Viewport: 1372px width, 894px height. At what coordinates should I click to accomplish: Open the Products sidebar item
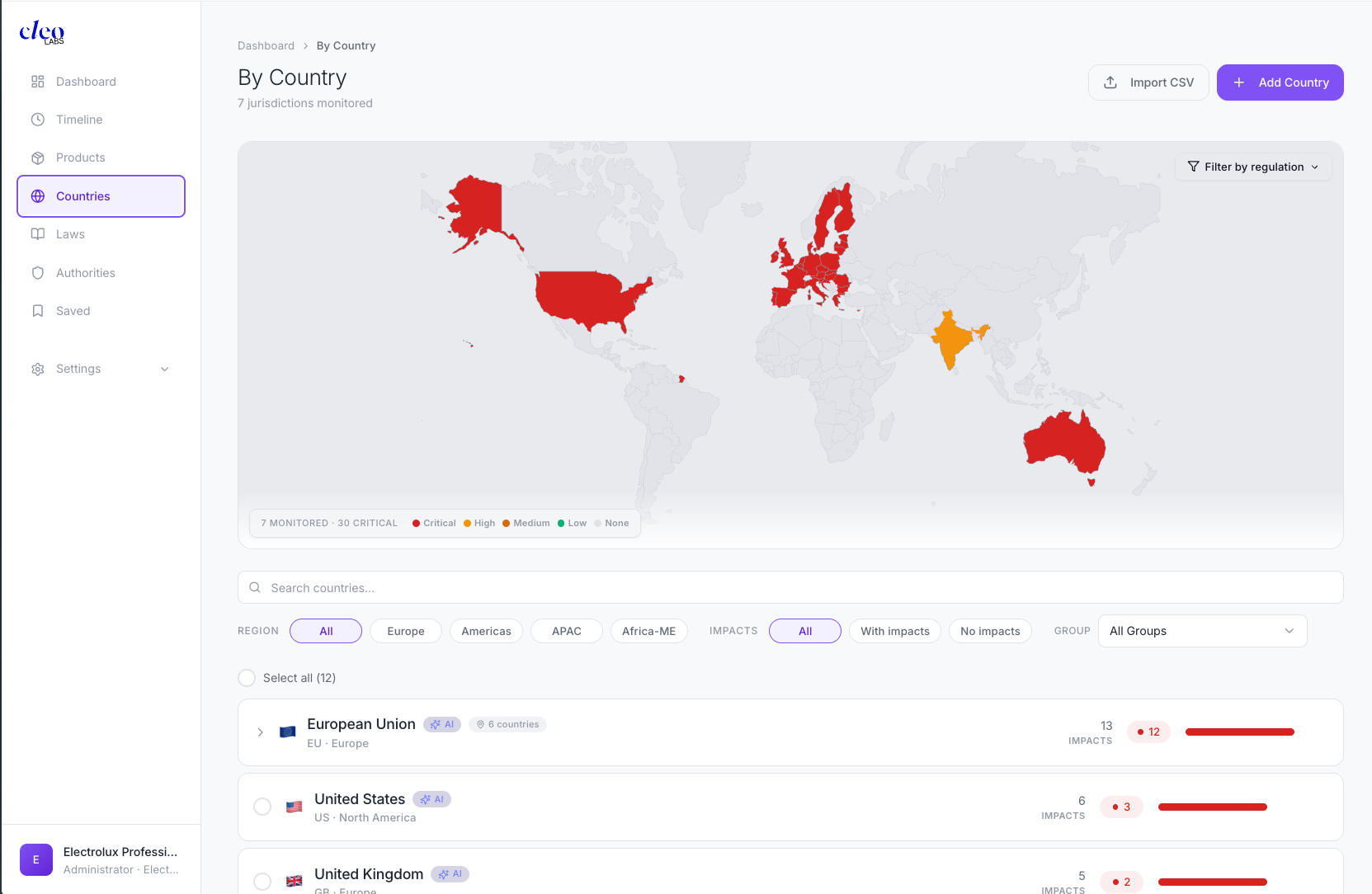click(x=101, y=158)
